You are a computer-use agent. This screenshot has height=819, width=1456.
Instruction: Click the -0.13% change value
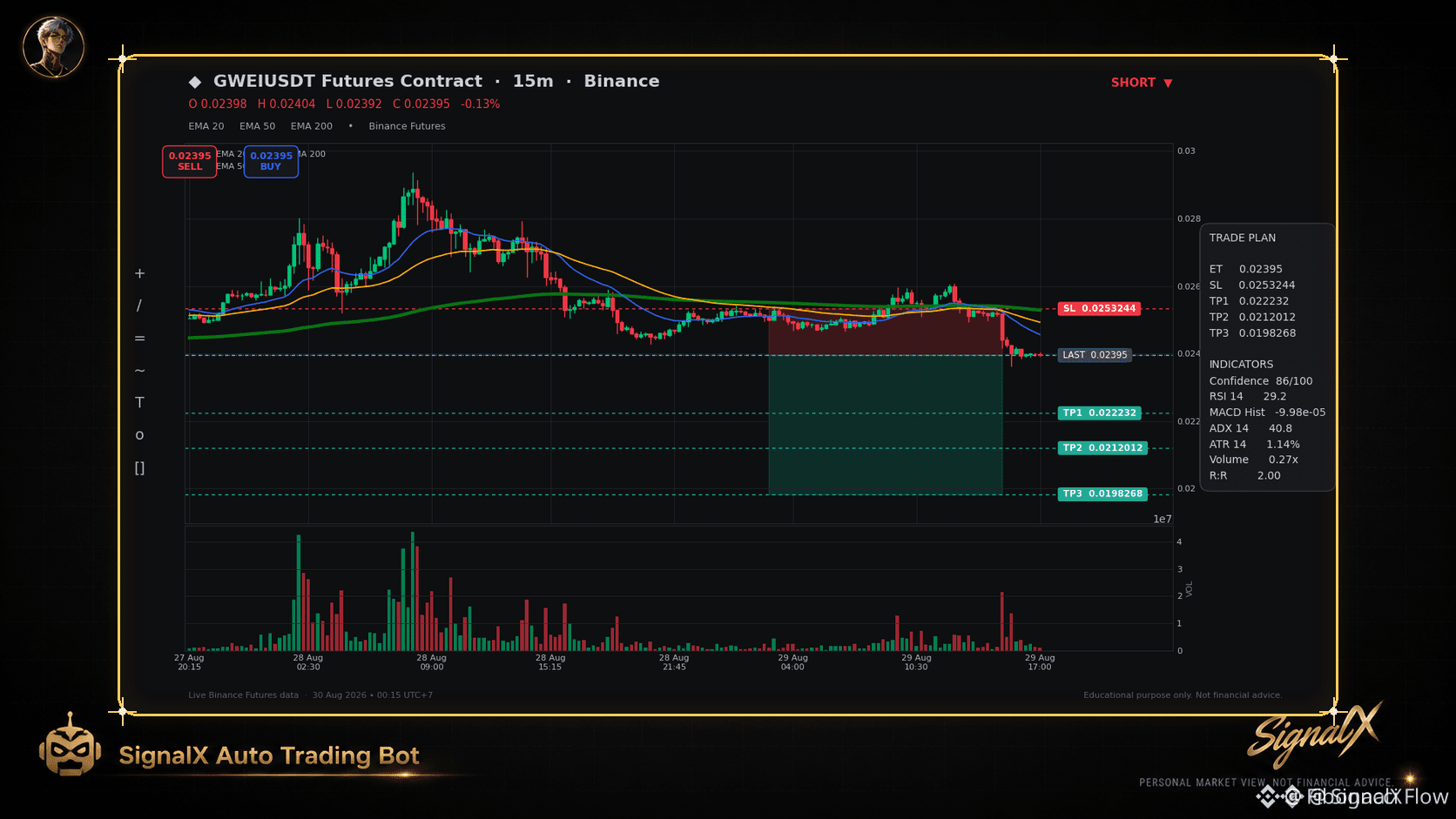pyautogui.click(x=481, y=104)
